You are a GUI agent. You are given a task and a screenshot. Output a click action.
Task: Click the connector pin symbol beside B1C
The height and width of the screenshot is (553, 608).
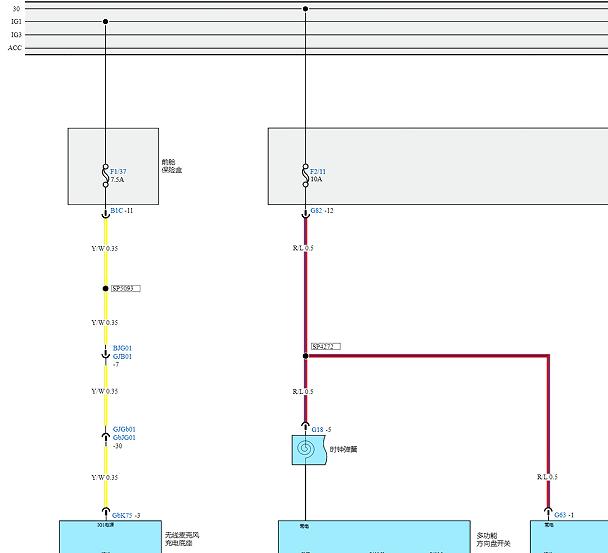click(x=105, y=214)
